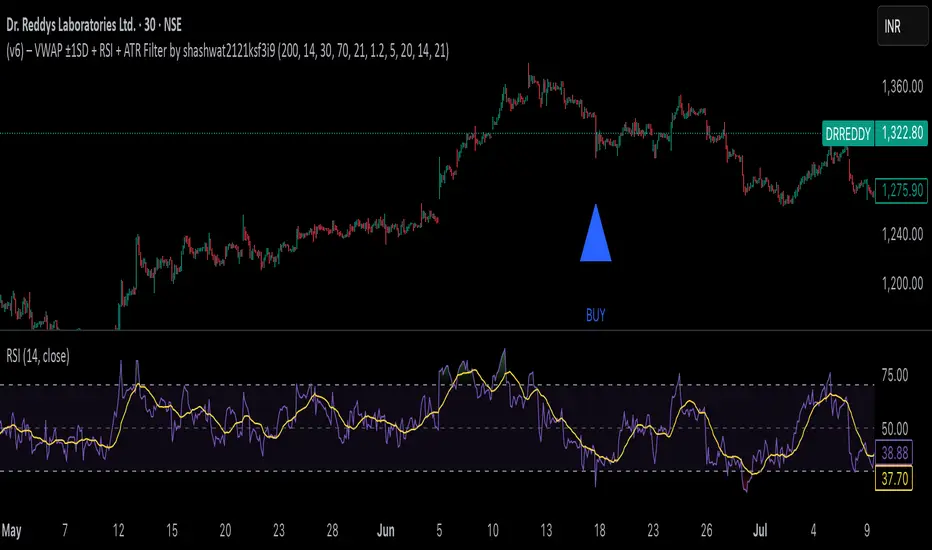
Task: Open the VWAP ±1SD + RSI + ATR Filter indicator legend
Action: (228, 51)
